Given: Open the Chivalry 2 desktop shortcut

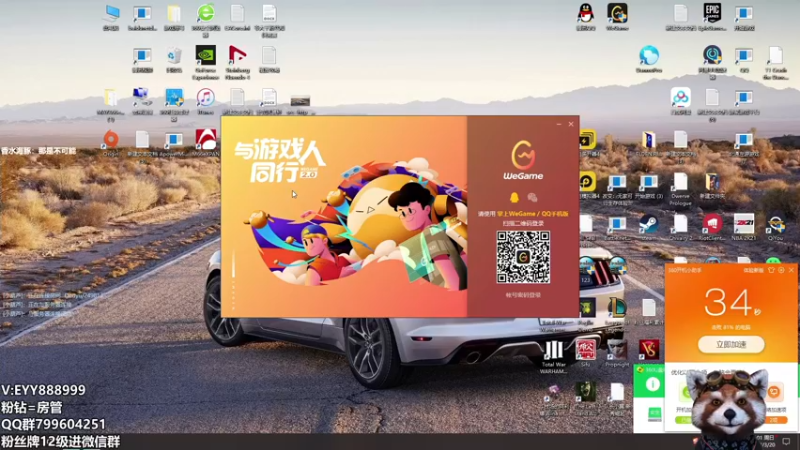Looking at the screenshot, I should click(681, 228).
